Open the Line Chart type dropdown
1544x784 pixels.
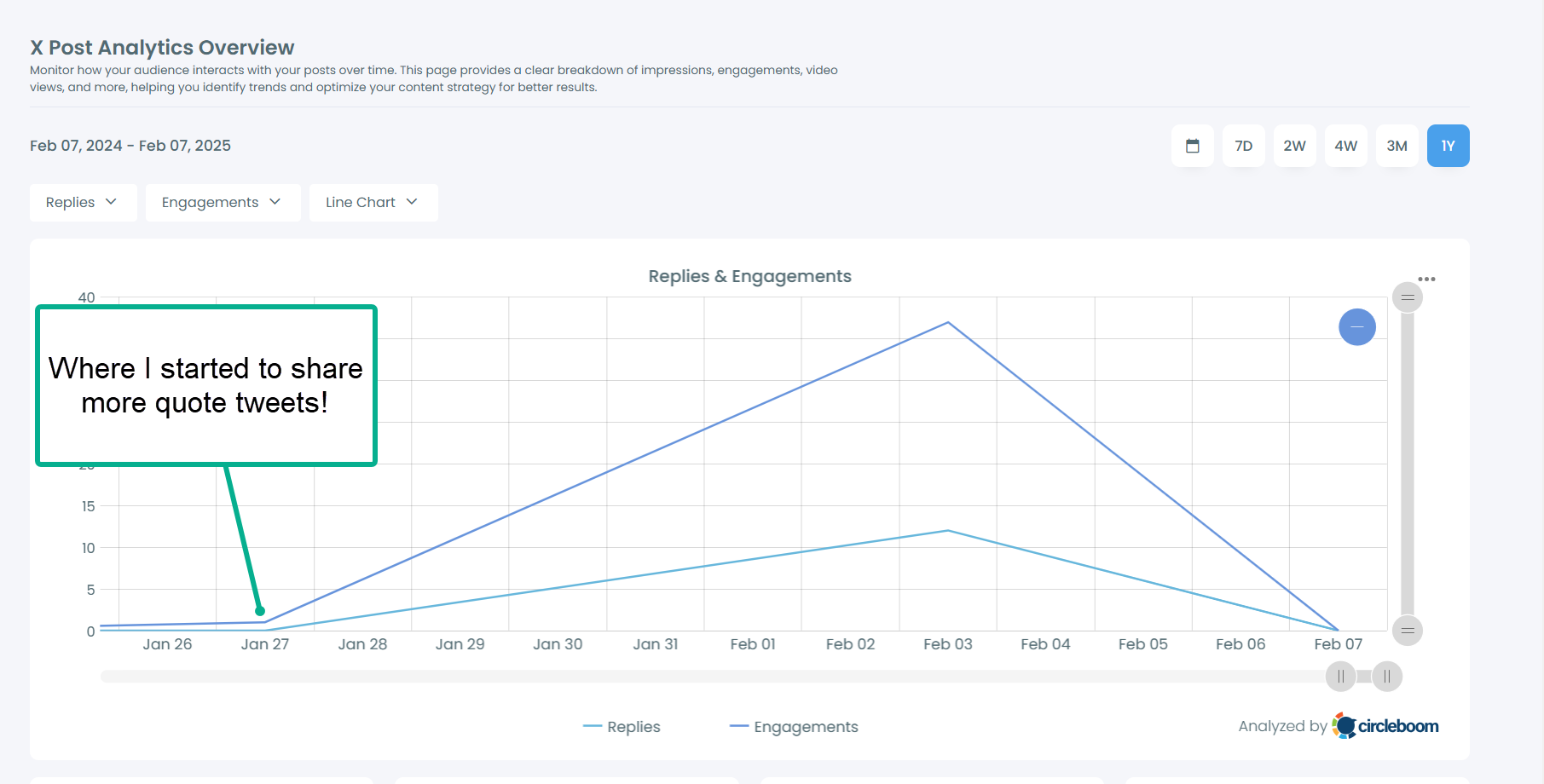pyautogui.click(x=373, y=203)
